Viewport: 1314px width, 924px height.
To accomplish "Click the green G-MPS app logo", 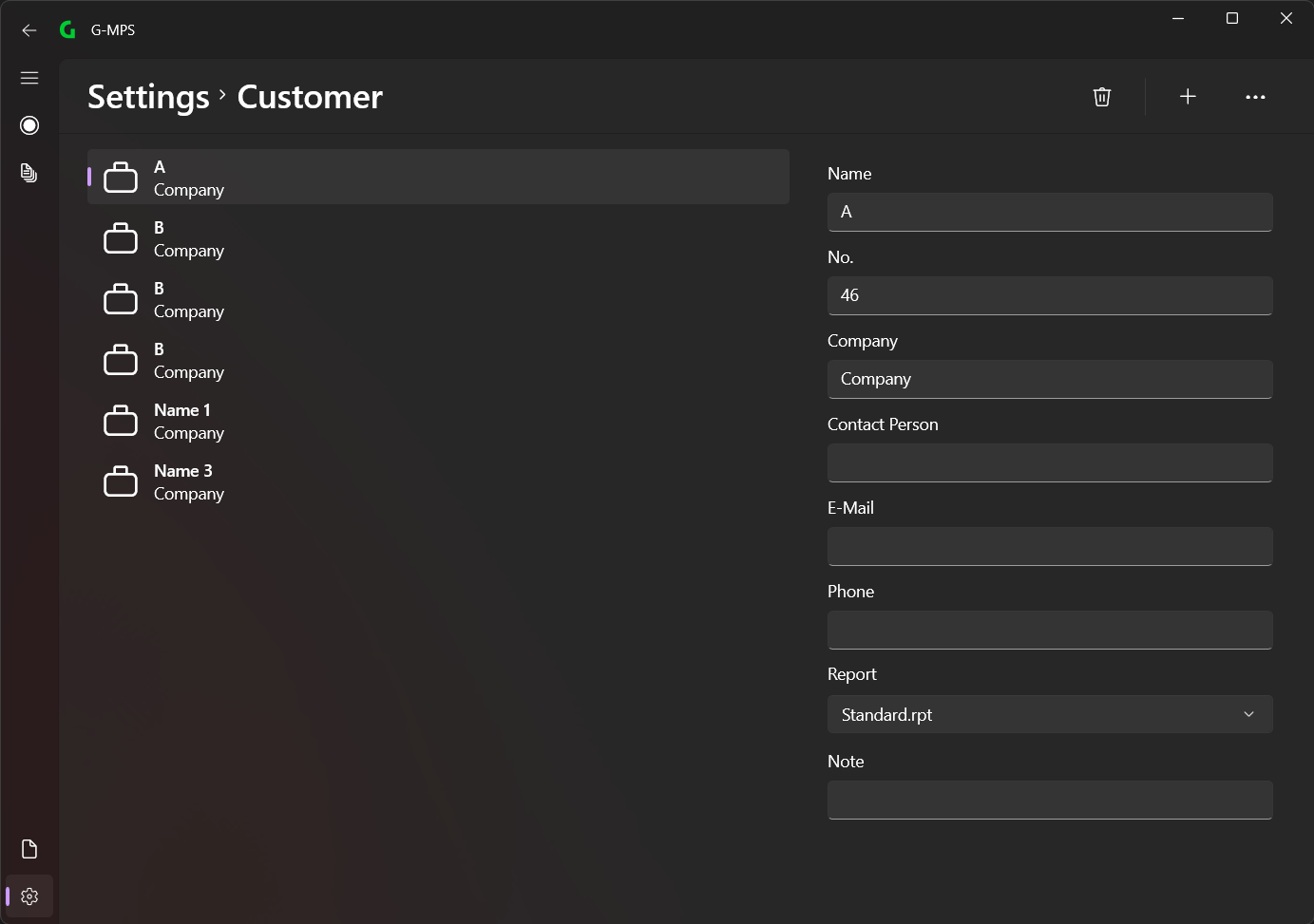I will tap(67, 30).
